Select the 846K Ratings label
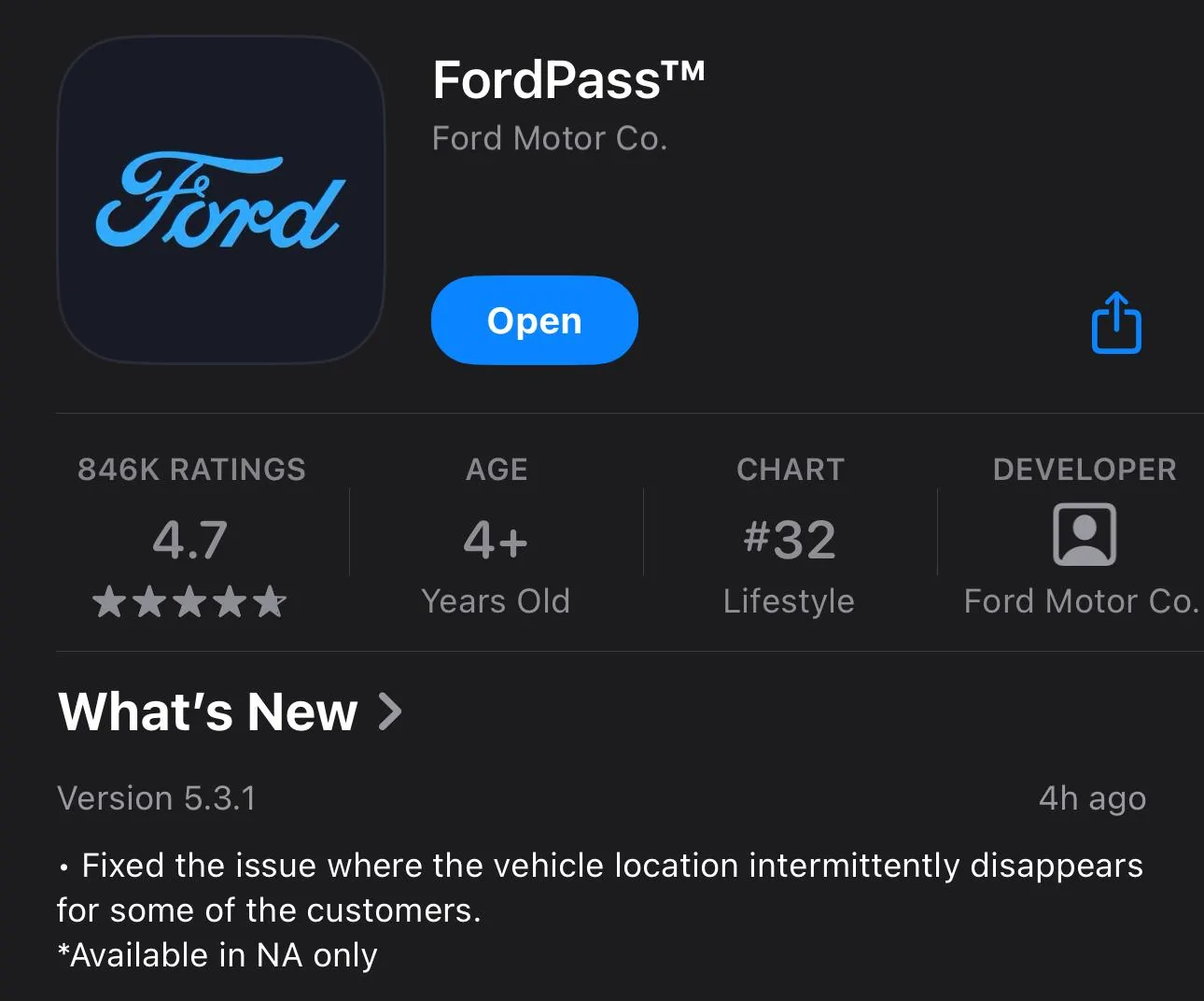This screenshot has width=1204, height=1001. (x=191, y=469)
